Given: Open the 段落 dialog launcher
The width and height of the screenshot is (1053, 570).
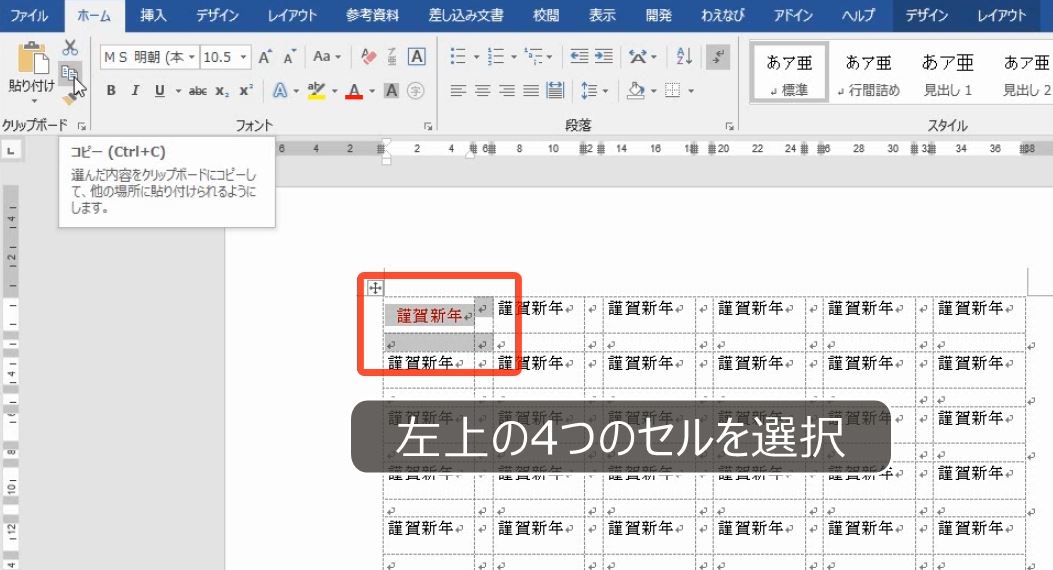Looking at the screenshot, I should click(x=729, y=126).
